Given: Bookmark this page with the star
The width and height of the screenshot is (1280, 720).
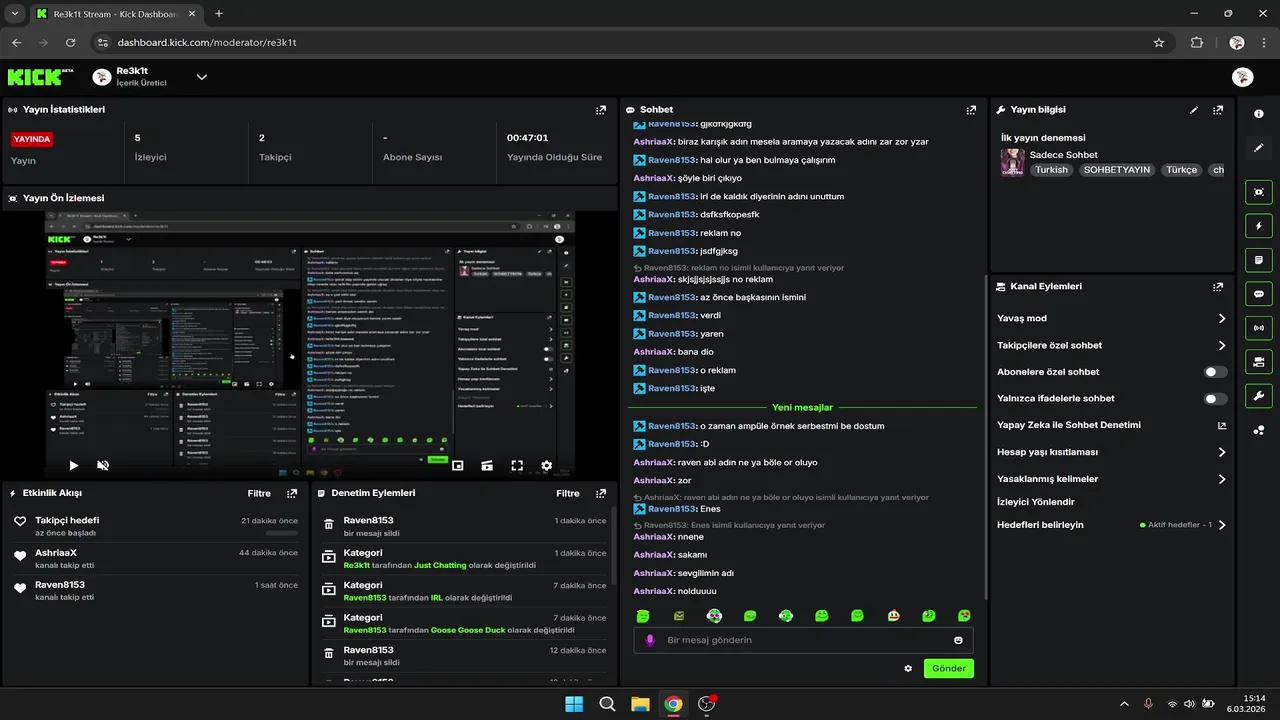Looking at the screenshot, I should point(1159,43).
